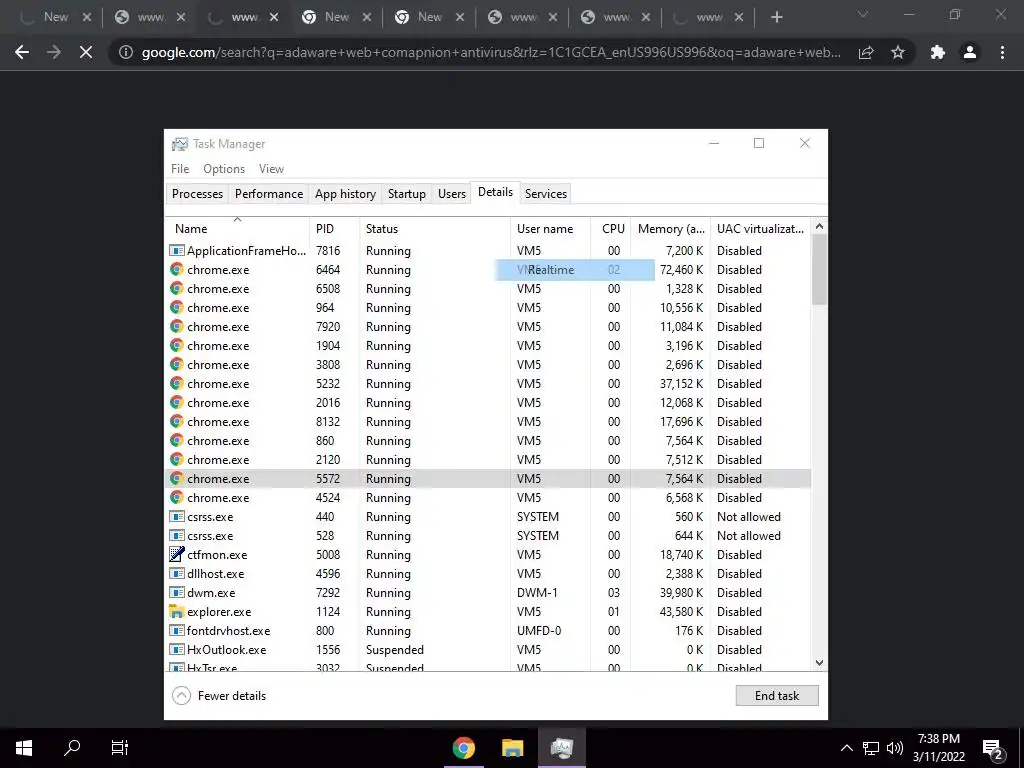
Task: Switch to the Performance tab
Action: 269,194
